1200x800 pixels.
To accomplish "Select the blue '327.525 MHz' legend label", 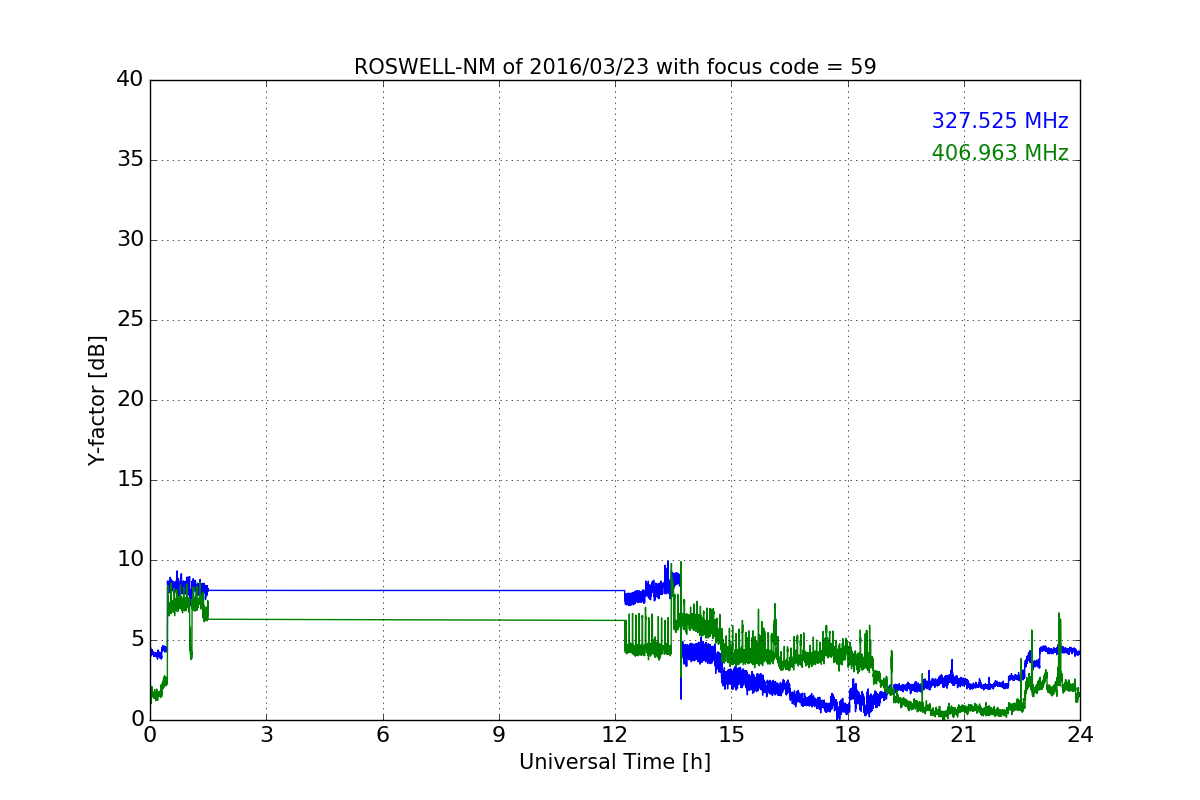I will [x=1000, y=121].
